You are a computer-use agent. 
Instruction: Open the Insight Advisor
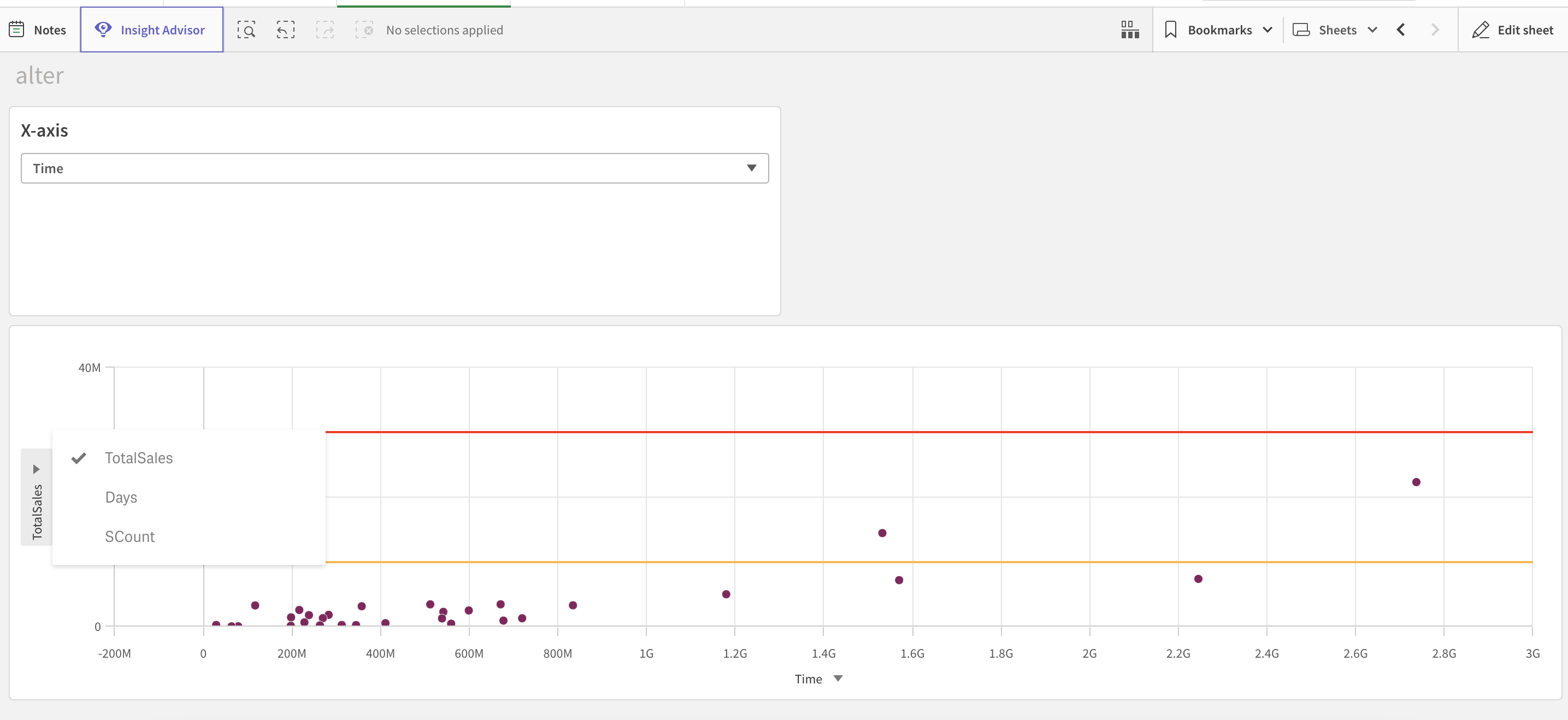[x=151, y=29]
